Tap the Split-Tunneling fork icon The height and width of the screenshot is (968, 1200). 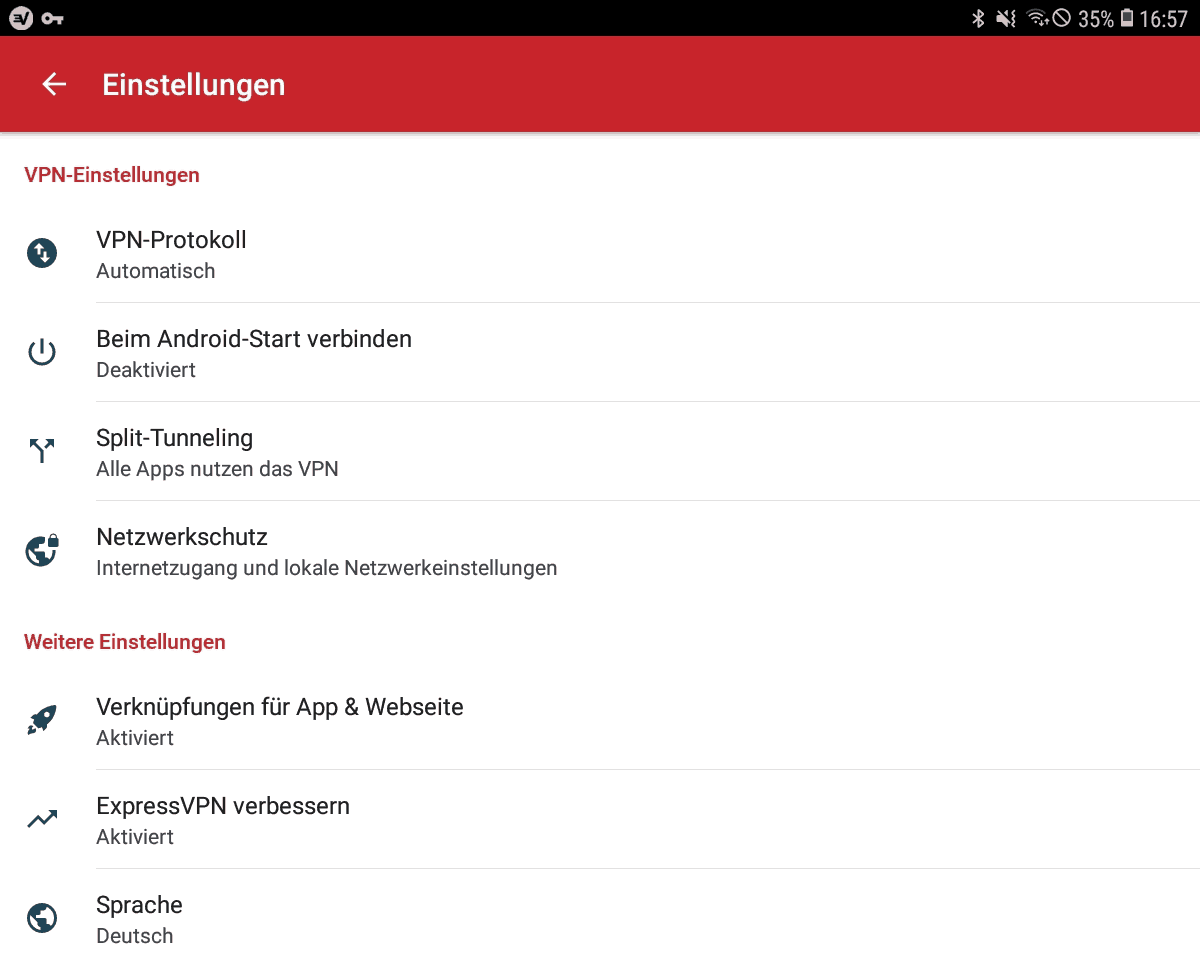[x=42, y=451]
